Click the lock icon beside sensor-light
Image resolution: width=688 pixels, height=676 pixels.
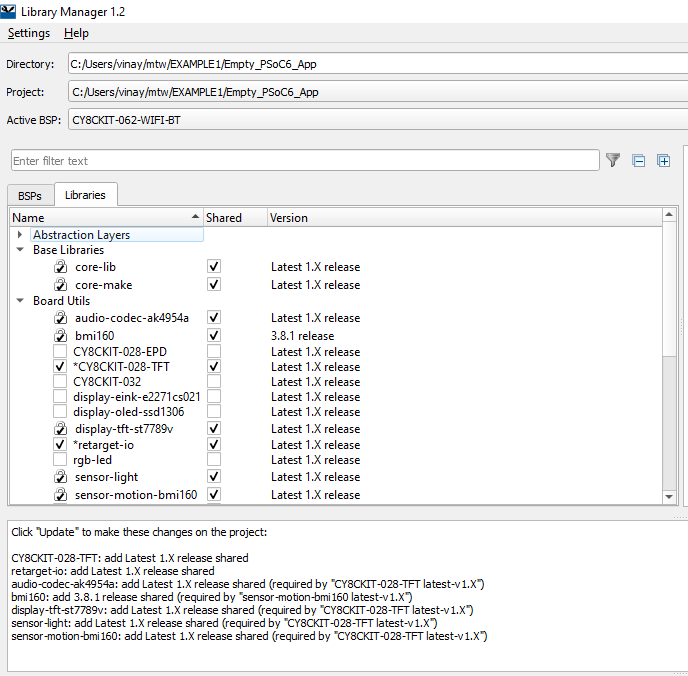pyautogui.click(x=60, y=478)
